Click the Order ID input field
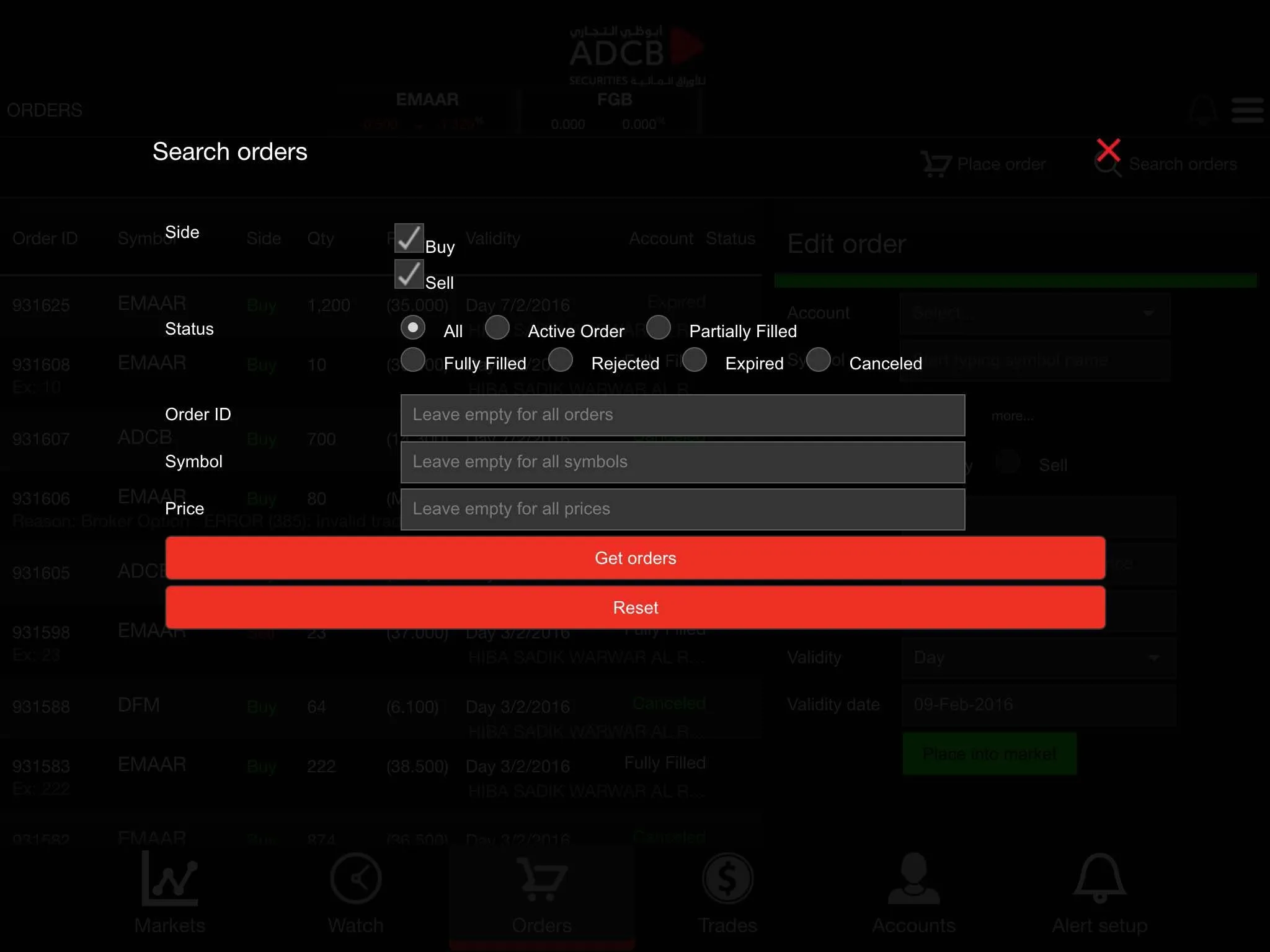 tap(683, 414)
